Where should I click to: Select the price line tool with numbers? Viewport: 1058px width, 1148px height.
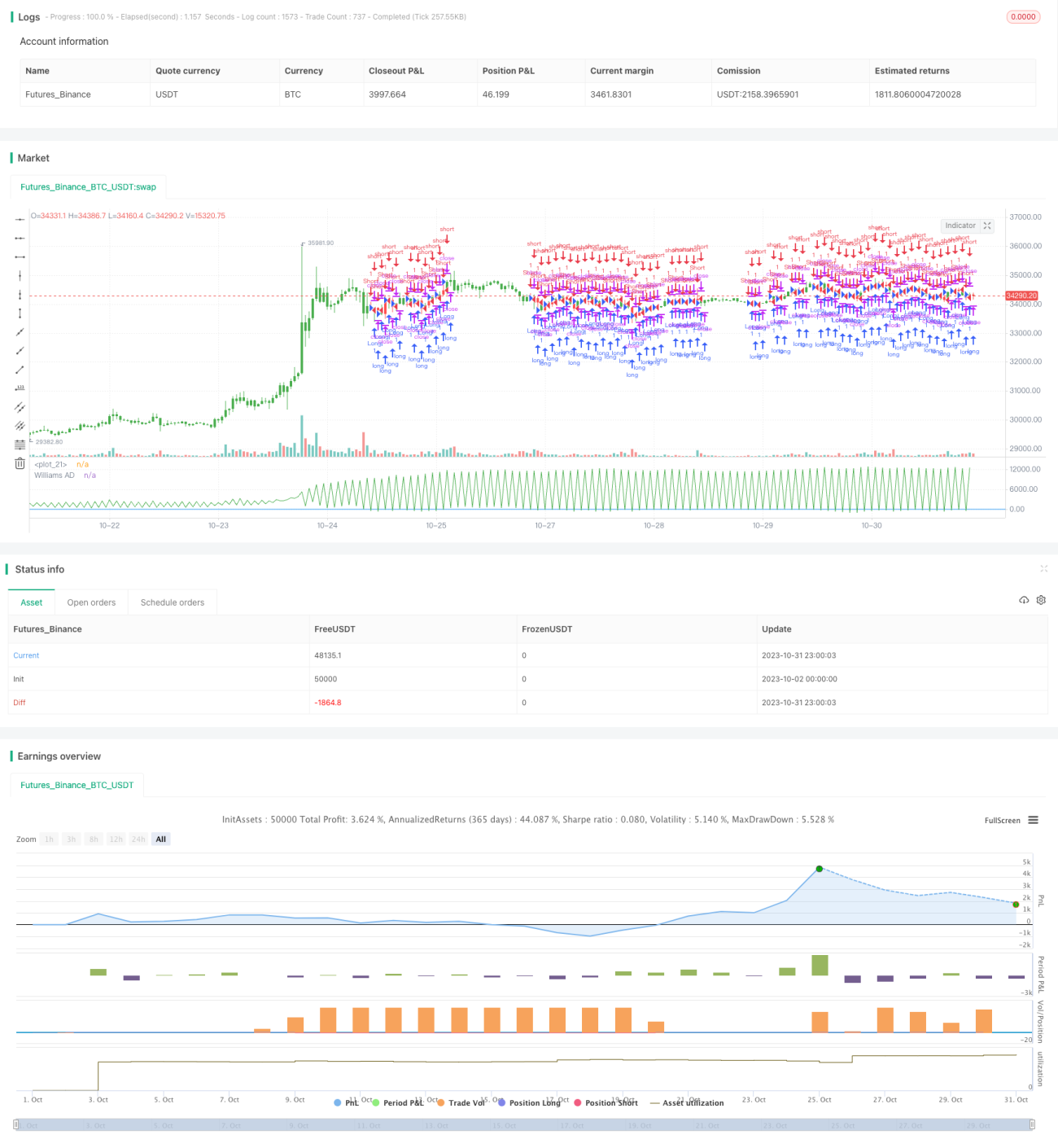pyautogui.click(x=20, y=388)
